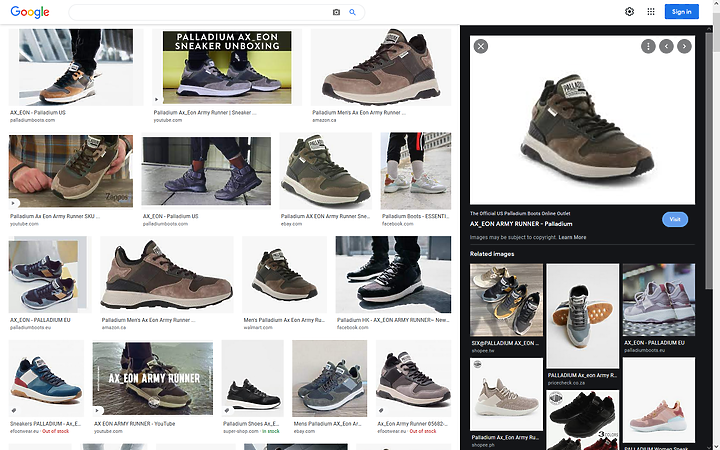The width and height of the screenshot is (720, 450).
Task: Open search by image camera icon
Action: [337, 12]
